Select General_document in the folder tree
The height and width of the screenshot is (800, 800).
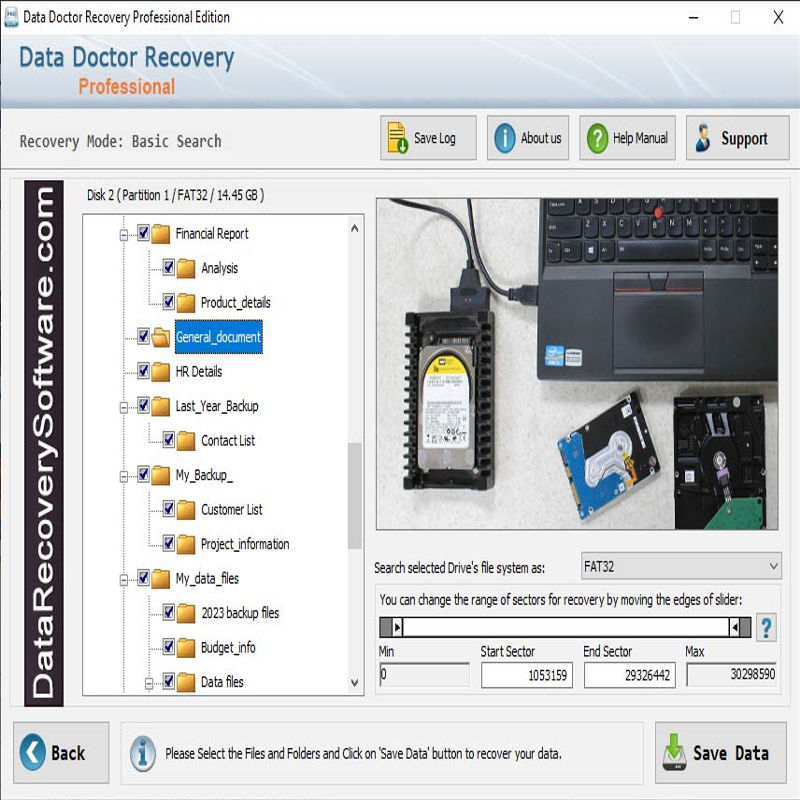[218, 337]
